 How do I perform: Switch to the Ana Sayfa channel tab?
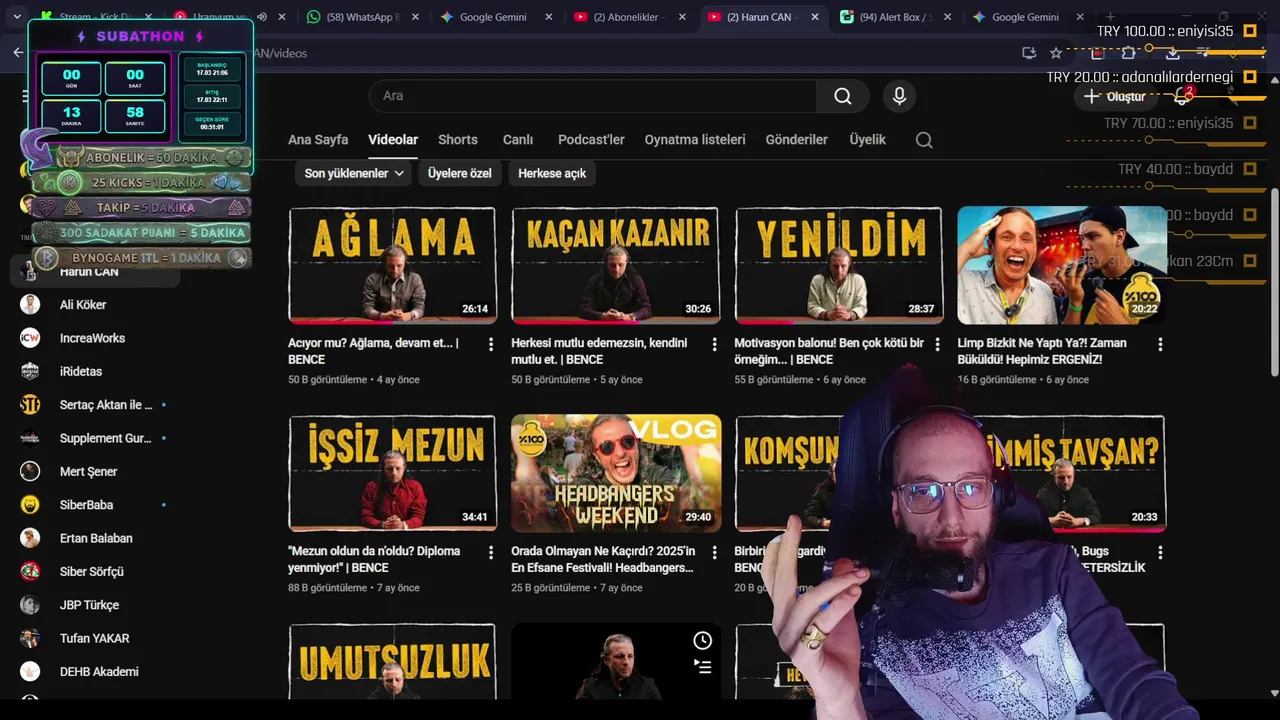tap(318, 140)
